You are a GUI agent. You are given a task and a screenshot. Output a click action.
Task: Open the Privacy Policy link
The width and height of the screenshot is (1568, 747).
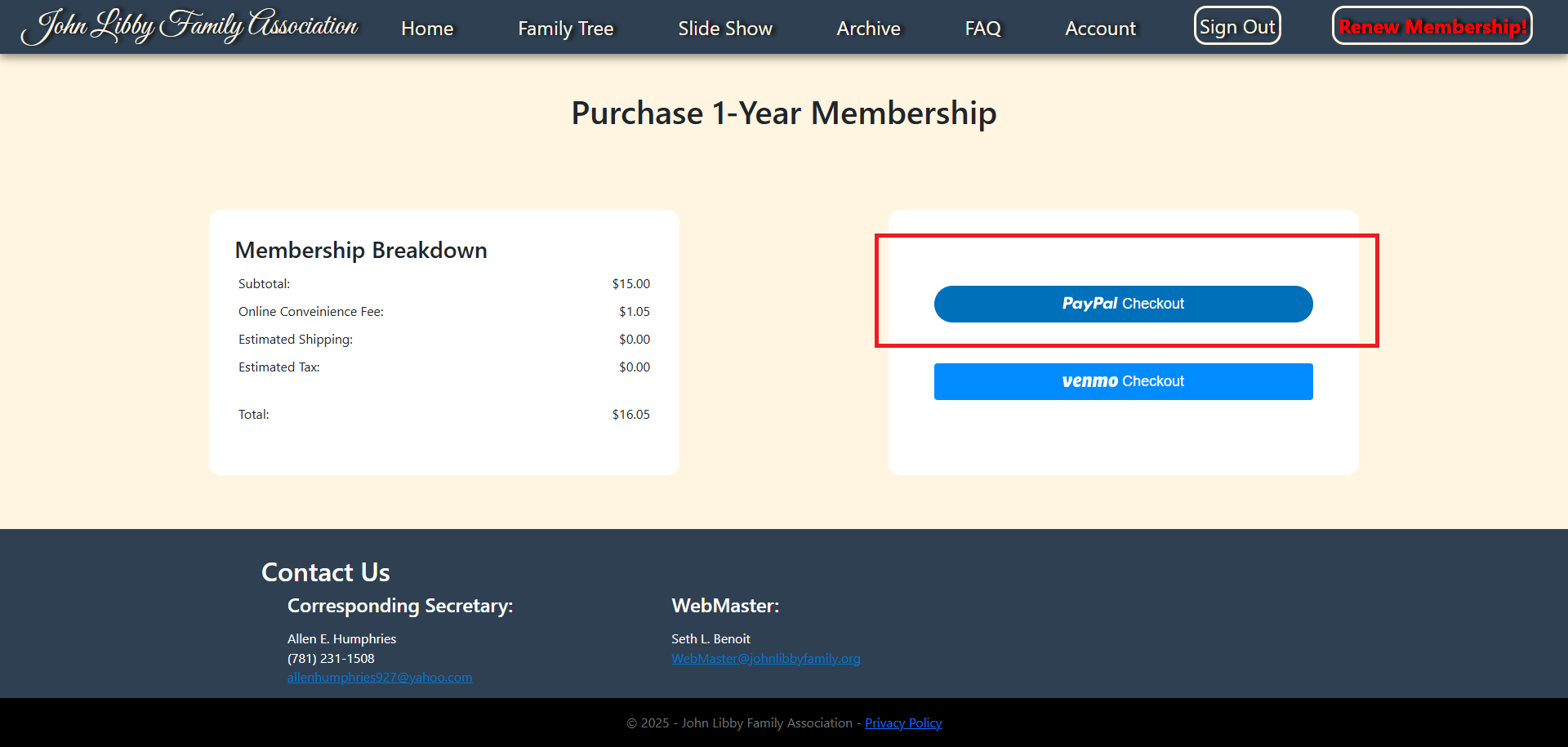coord(903,723)
